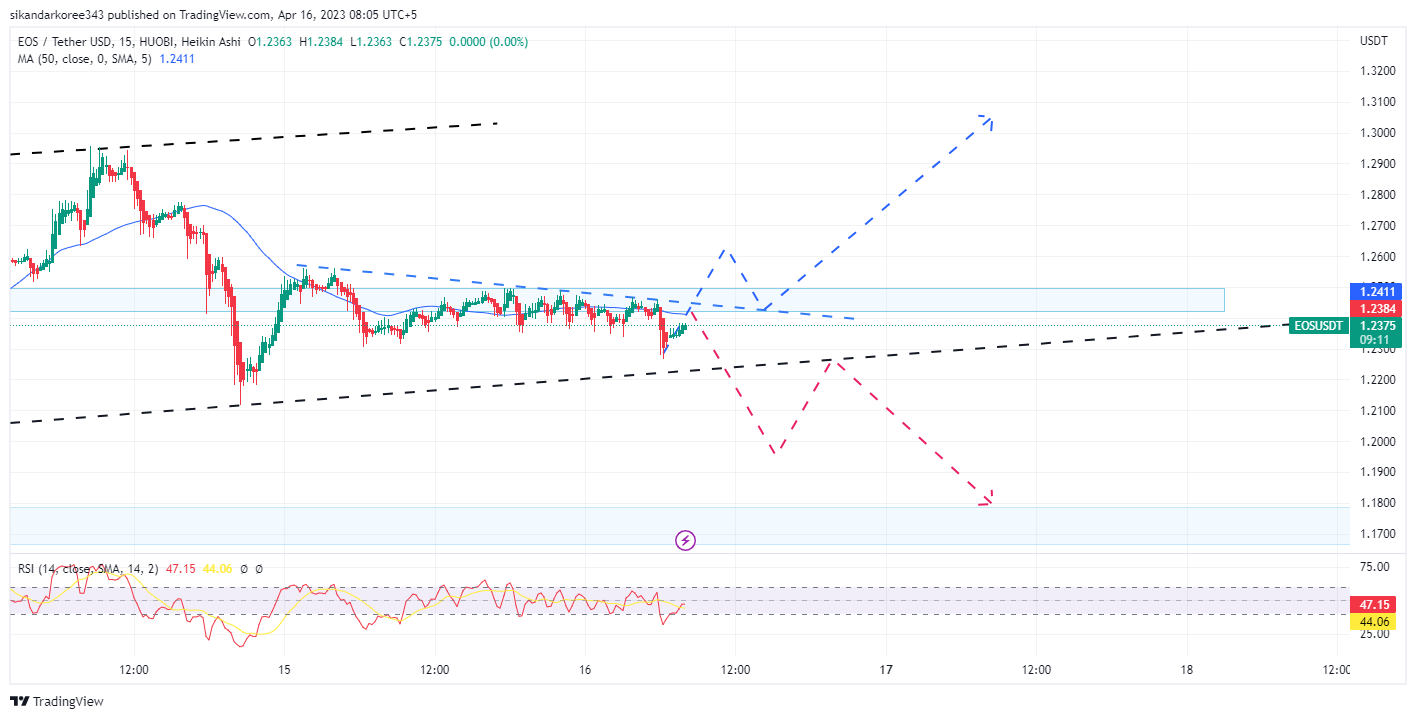Click the 1.2700 price axis label
The height and width of the screenshot is (719, 1416).
pos(1377,226)
